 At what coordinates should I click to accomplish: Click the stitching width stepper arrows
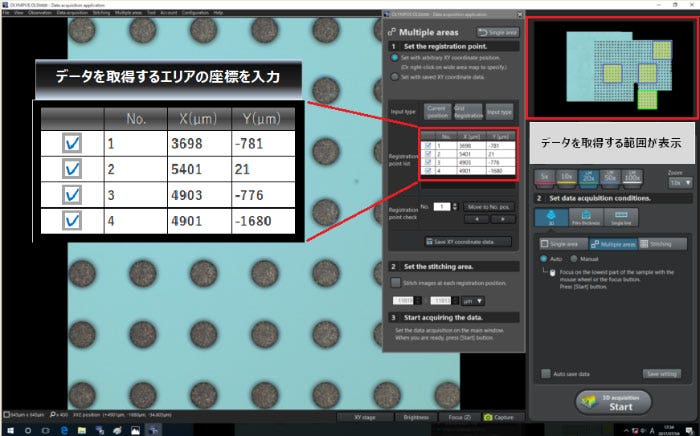tap(418, 301)
